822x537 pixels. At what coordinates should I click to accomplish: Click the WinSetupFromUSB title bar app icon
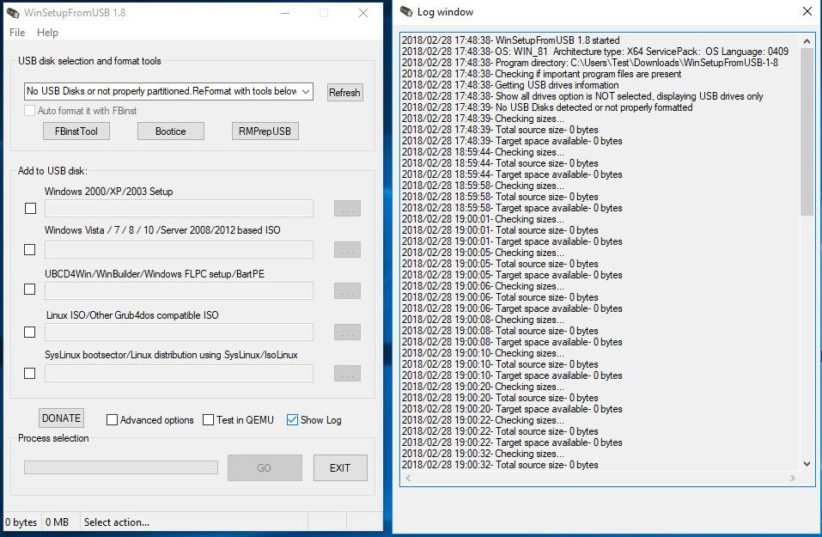coord(13,13)
